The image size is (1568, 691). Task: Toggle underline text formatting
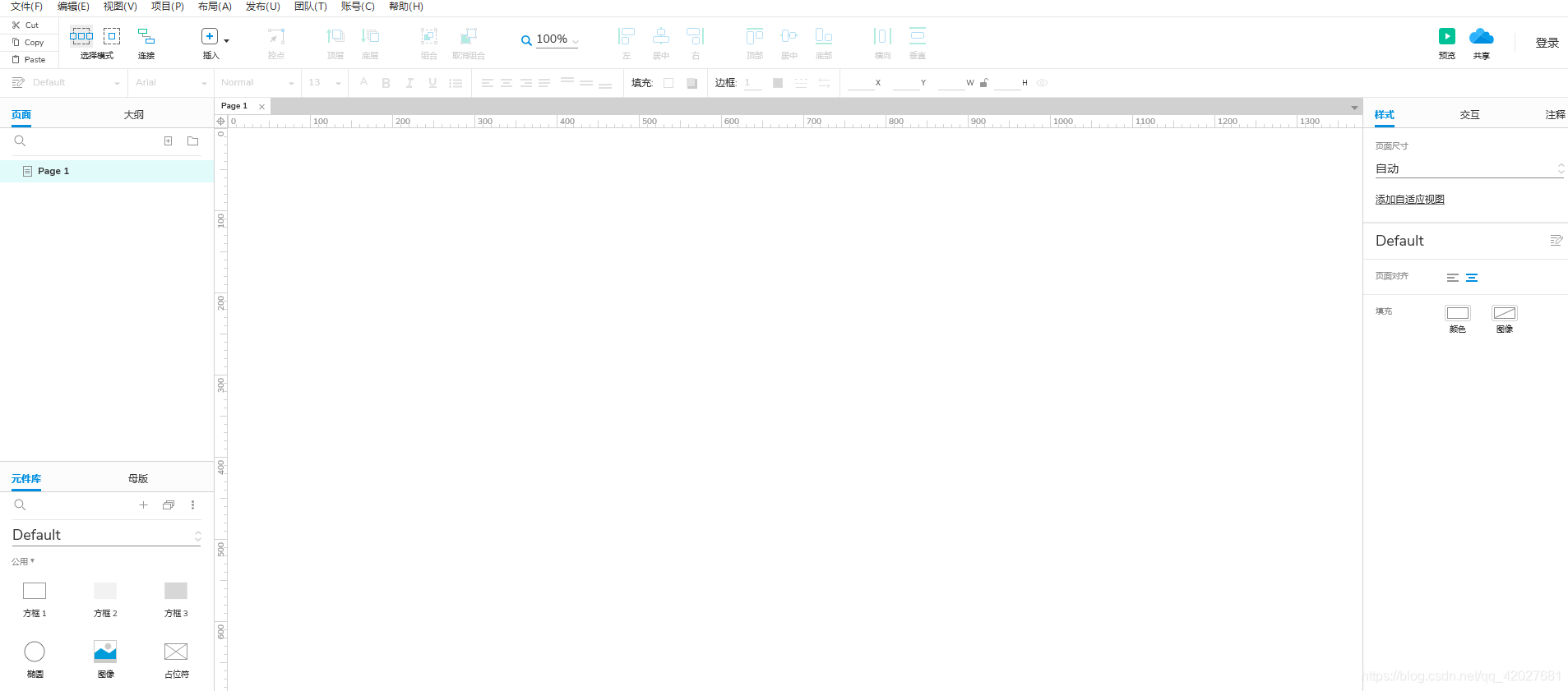pyautogui.click(x=432, y=83)
